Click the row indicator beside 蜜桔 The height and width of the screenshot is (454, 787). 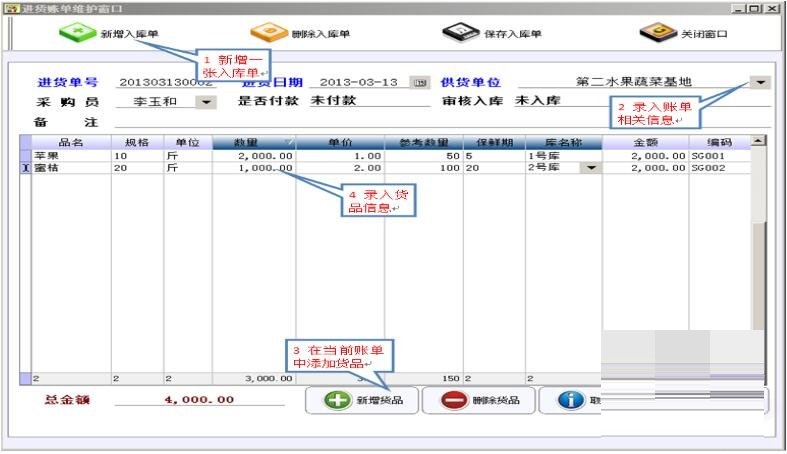pos(26,168)
